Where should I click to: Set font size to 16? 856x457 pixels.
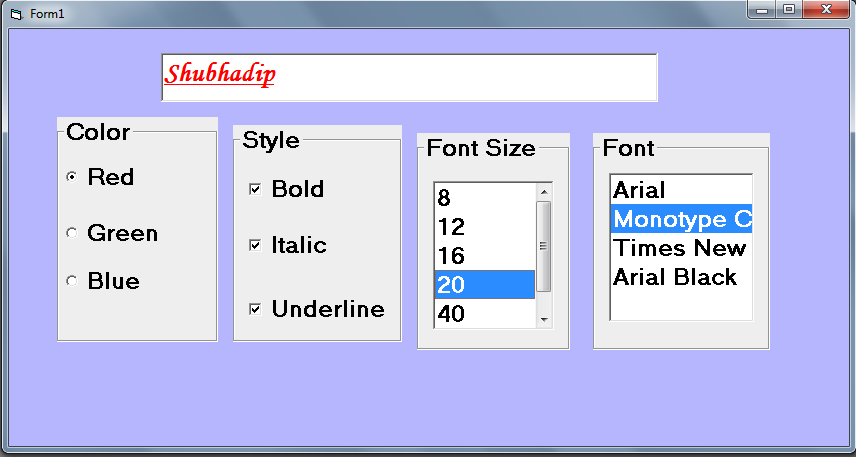click(x=484, y=256)
